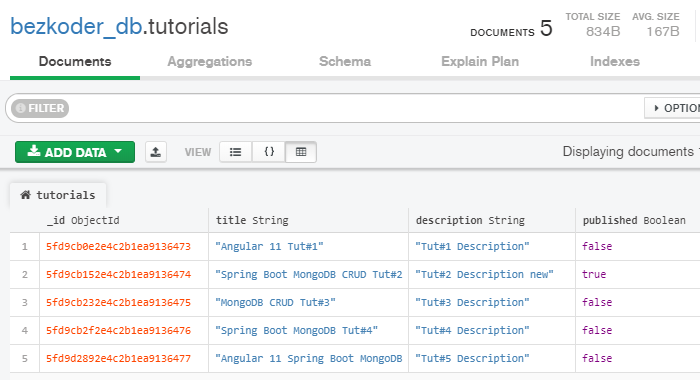This screenshot has height=380, width=700.
Task: Switch to list view icon
Action: click(x=236, y=152)
